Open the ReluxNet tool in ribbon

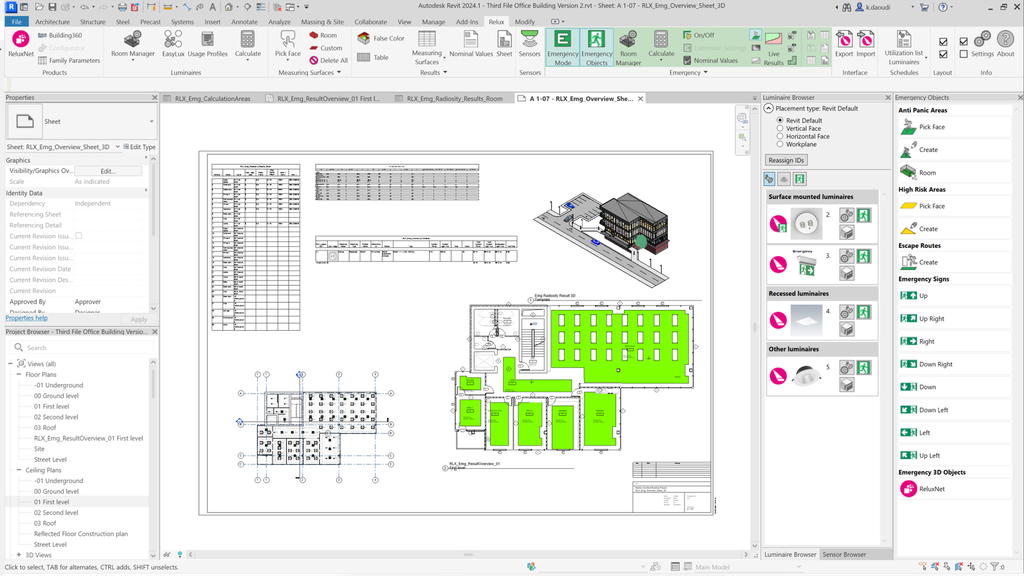coord(20,44)
